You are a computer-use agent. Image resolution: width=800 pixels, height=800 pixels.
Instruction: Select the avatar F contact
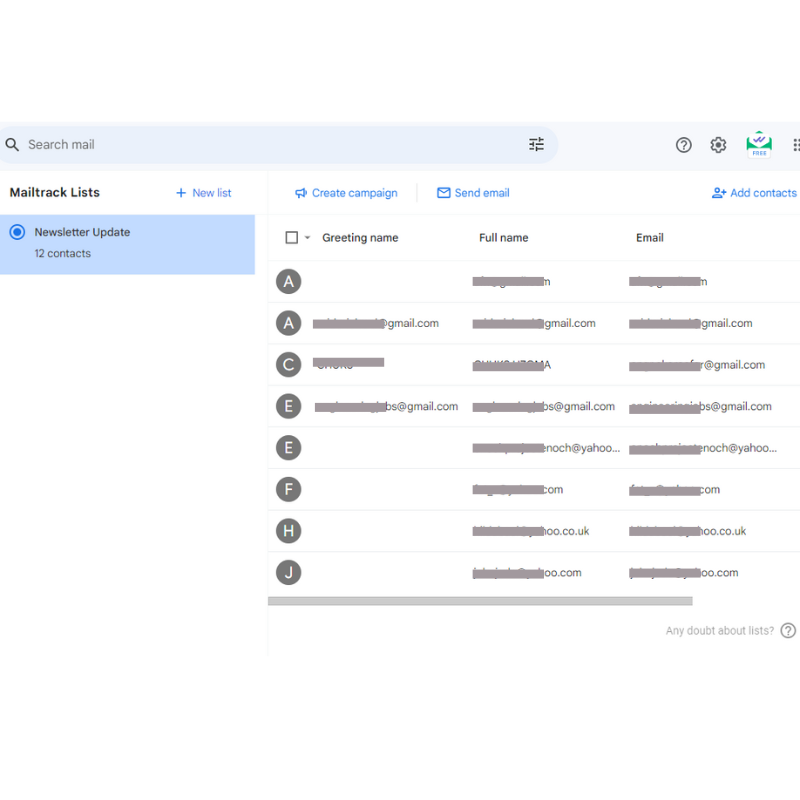pos(289,490)
